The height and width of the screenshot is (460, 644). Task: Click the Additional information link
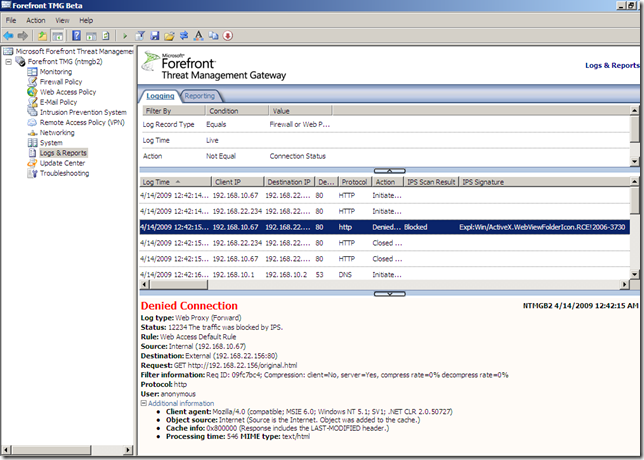pos(181,403)
